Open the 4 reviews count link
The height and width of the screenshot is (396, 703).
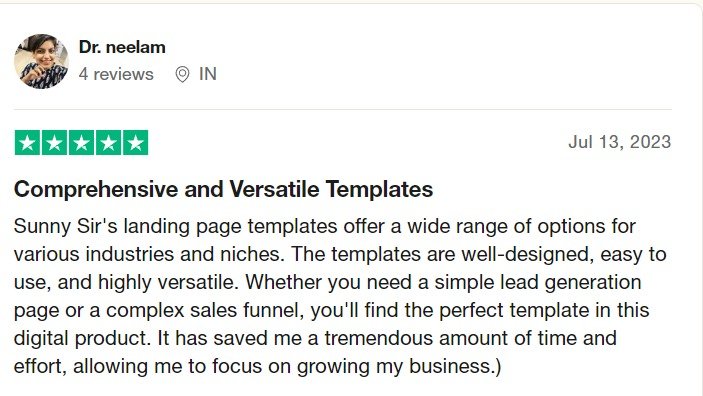[x=116, y=74]
